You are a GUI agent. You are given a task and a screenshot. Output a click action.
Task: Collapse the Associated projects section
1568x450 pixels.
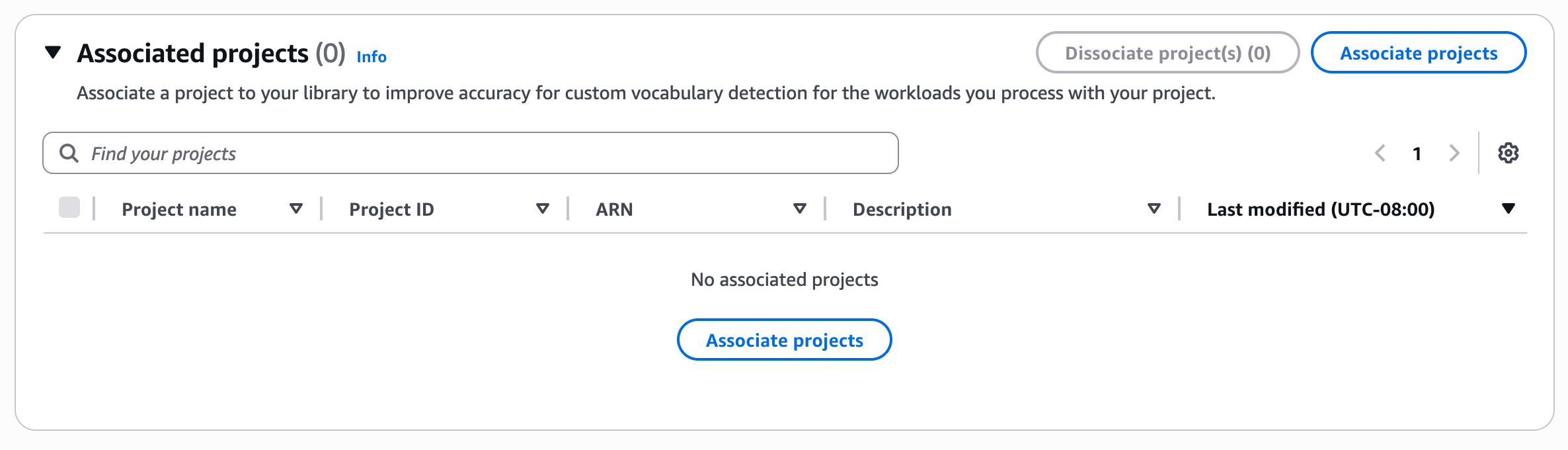coord(53,52)
